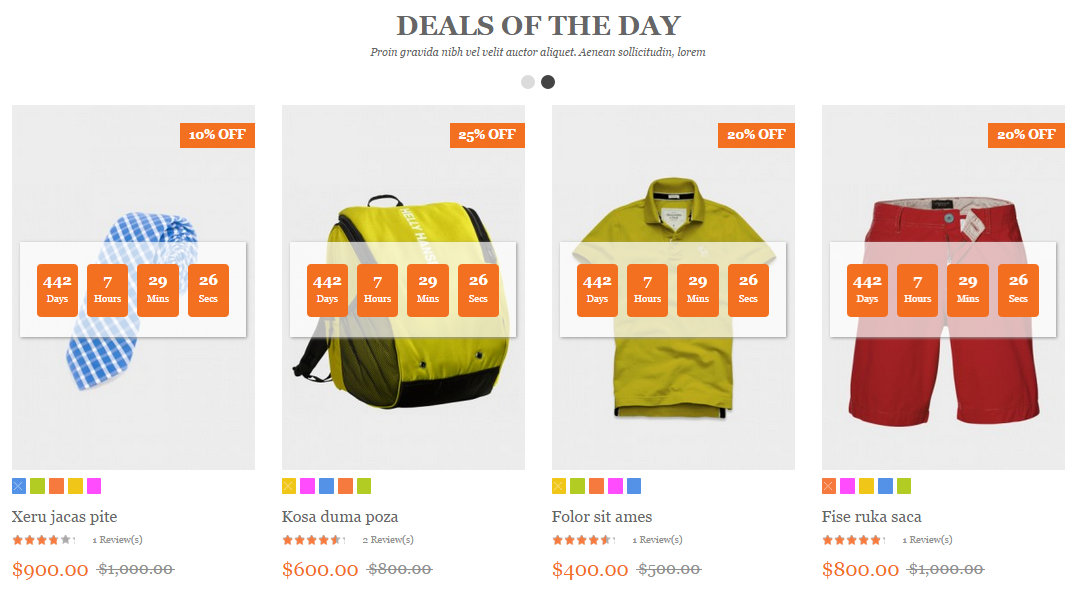Open the Folor sit ames product link
1081x601 pixels.
[x=601, y=517]
